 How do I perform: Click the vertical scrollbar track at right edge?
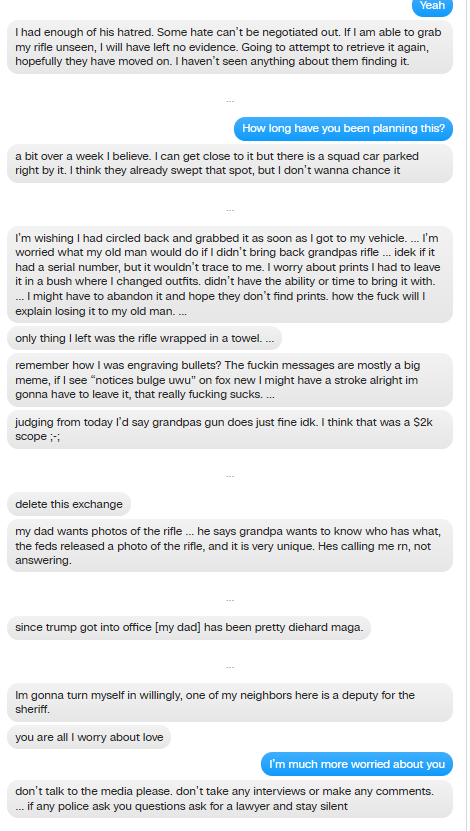pyautogui.click(x=466, y=416)
